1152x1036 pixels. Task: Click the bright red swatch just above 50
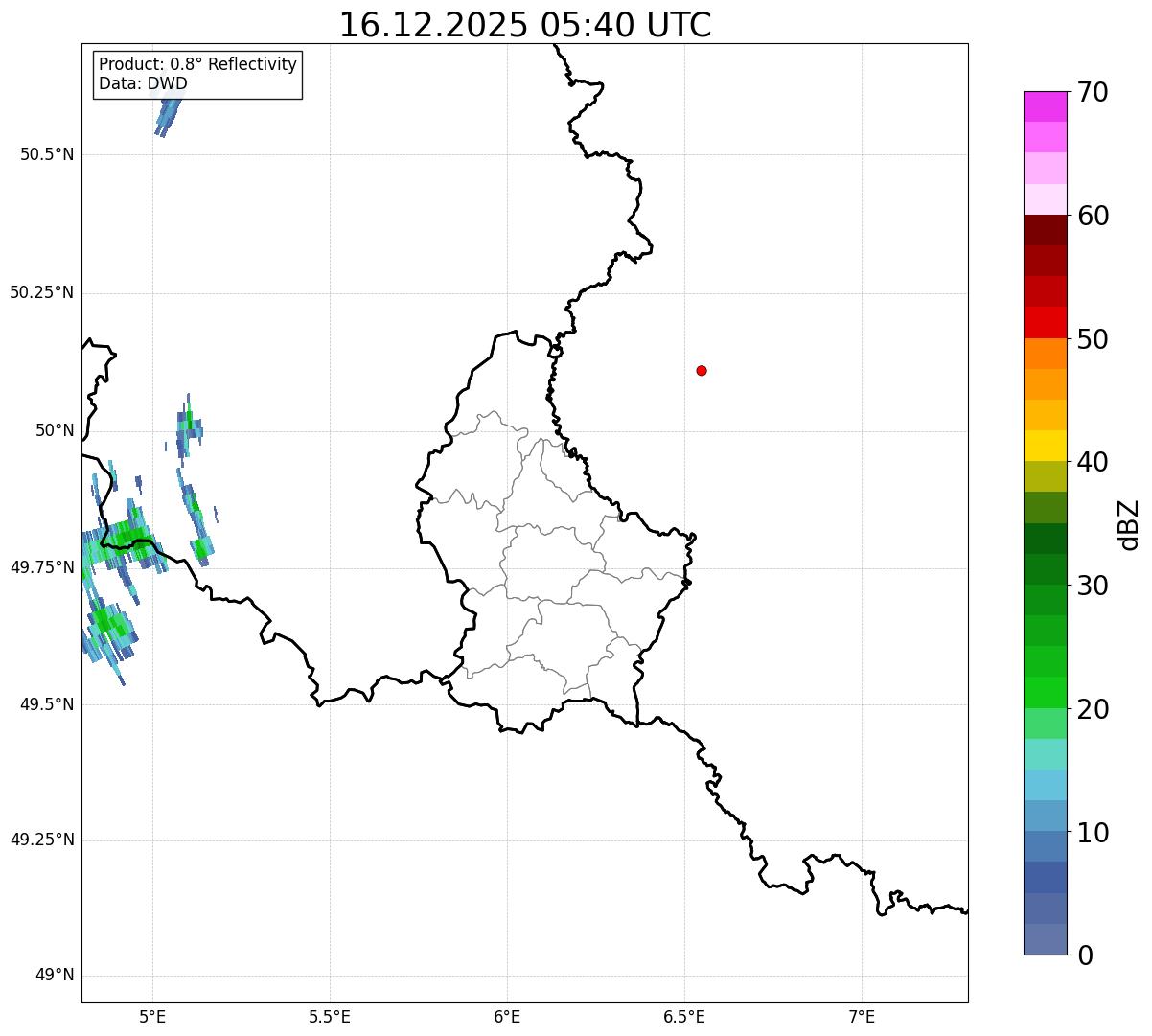pos(1046,322)
